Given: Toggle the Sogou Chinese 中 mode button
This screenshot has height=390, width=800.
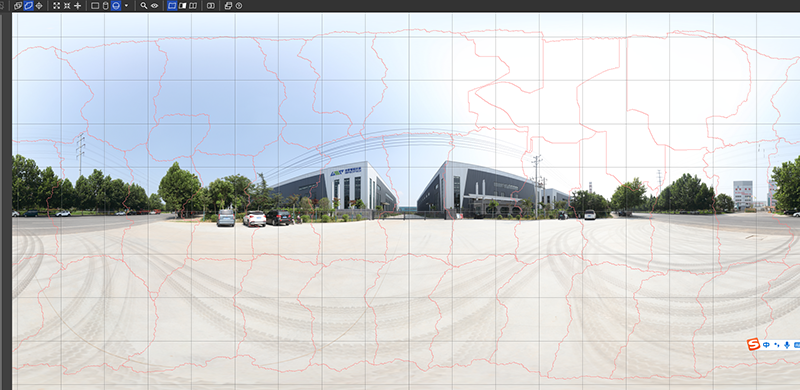Looking at the screenshot, I should 766,345.
